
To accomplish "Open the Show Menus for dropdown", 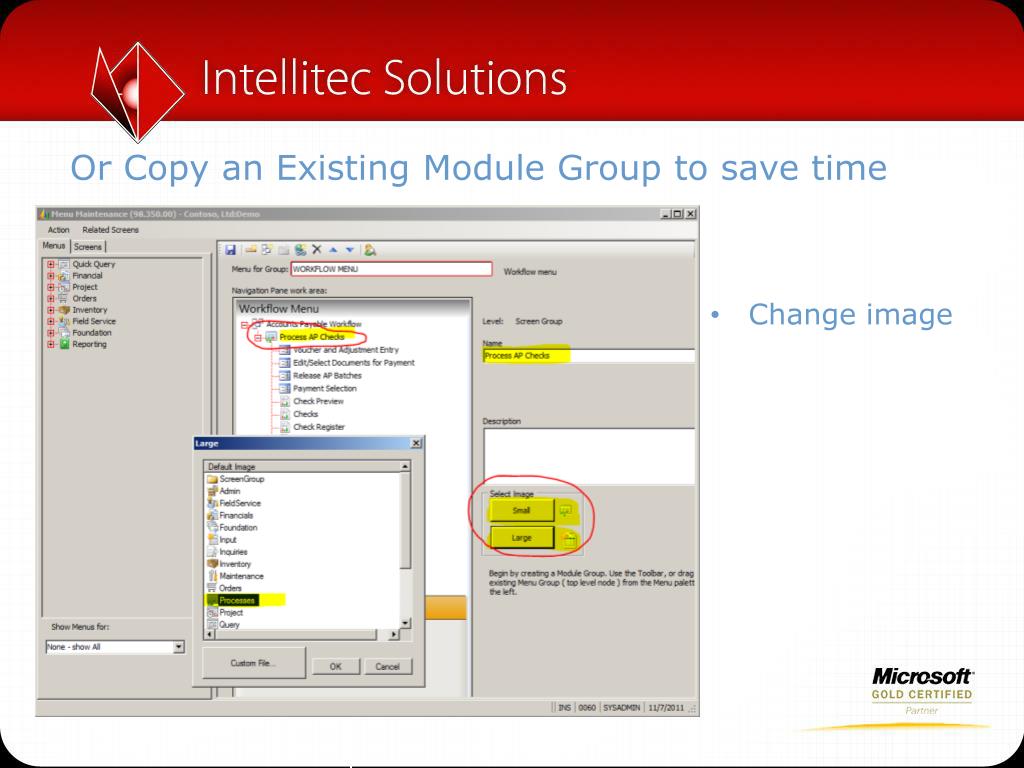I will (179, 647).
